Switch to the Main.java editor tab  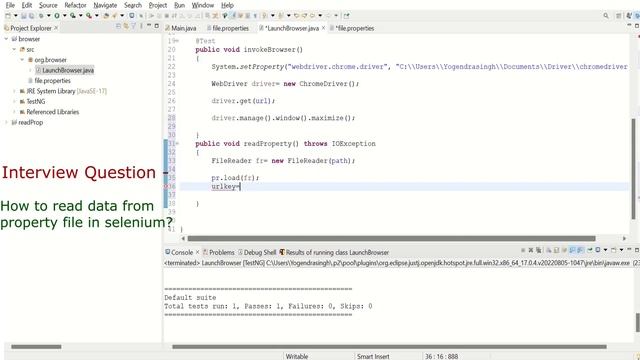click(181, 28)
